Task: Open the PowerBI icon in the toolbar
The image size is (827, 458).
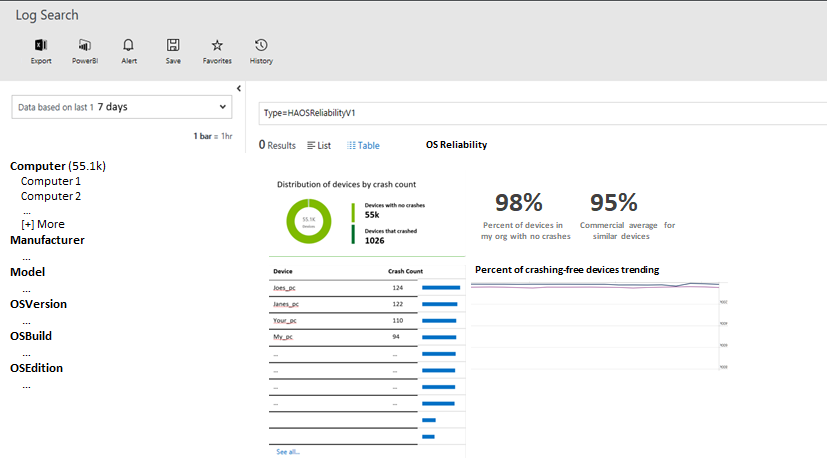Action: (x=84, y=45)
